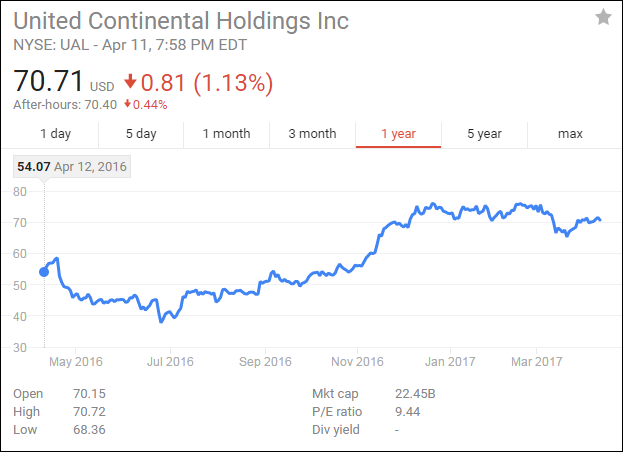Select the 1 year tab
Screen dimensions: 623x452
coord(398,134)
